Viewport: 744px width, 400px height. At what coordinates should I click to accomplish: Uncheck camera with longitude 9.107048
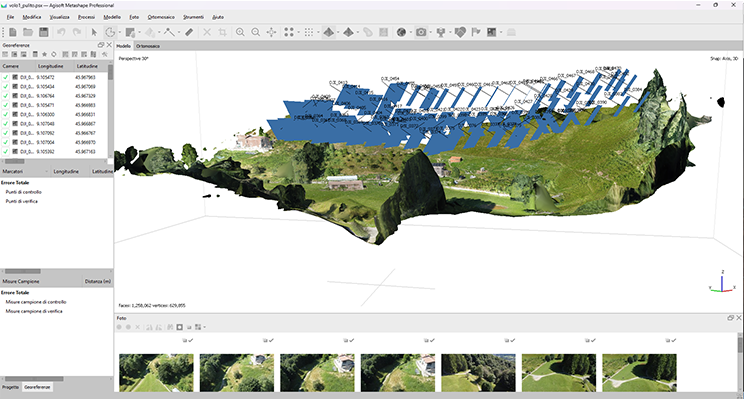pos(6,123)
